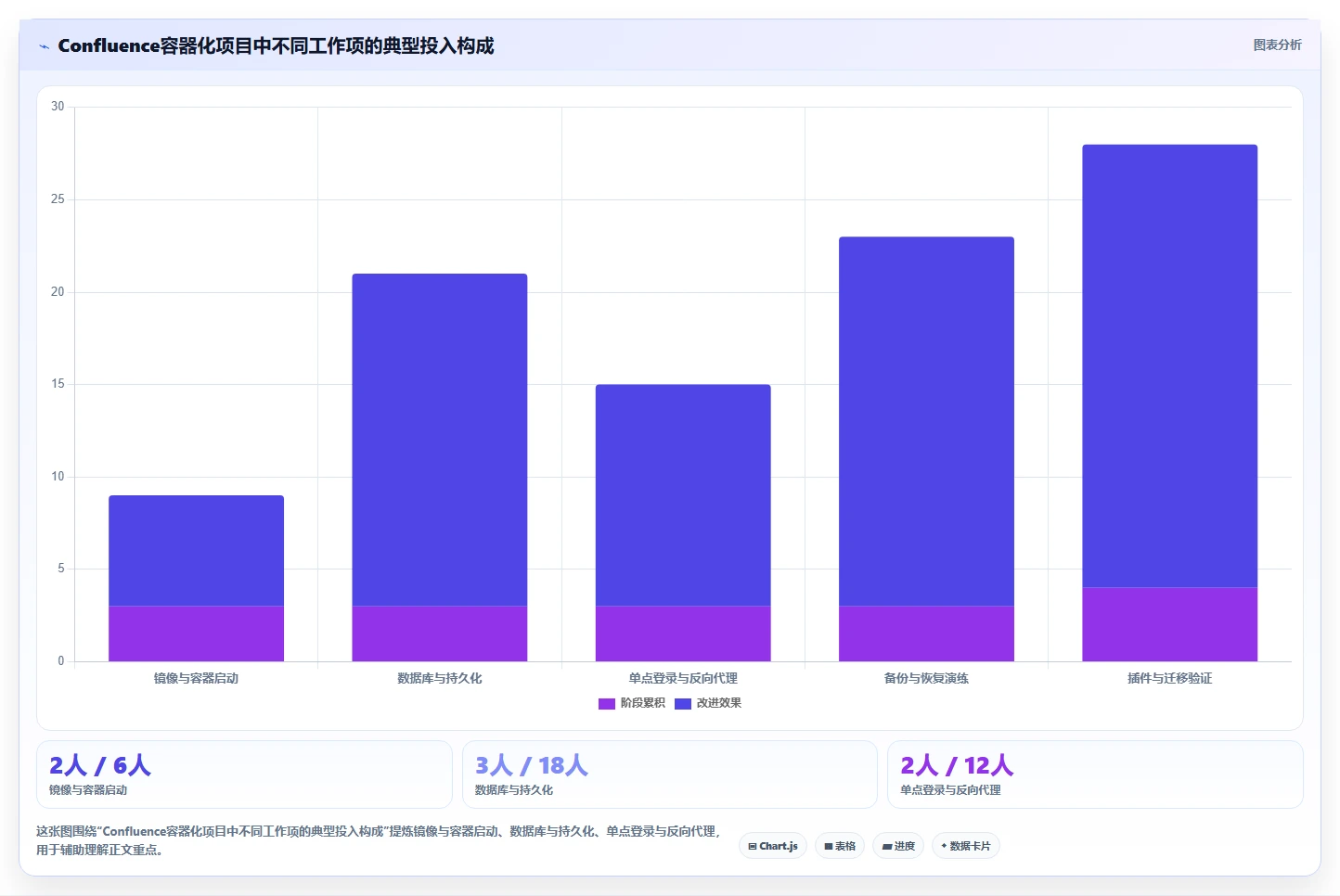Select the 表格 tag
1340x896 pixels.
point(840,846)
